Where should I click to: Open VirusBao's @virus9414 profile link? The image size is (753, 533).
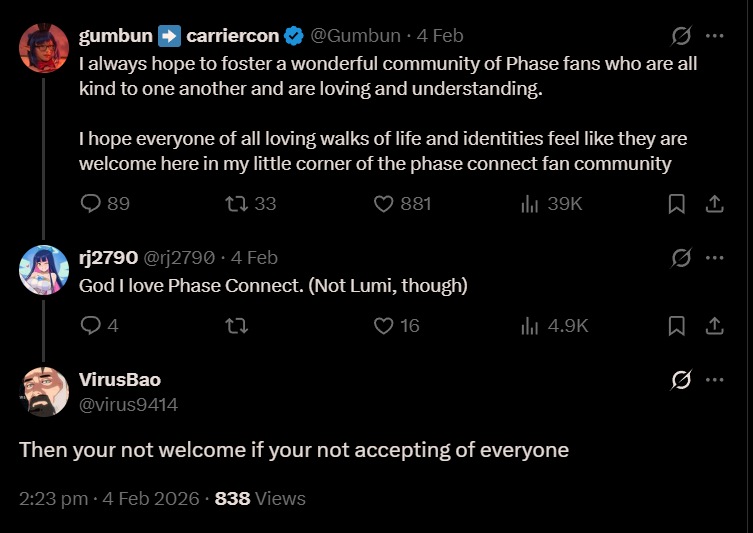tap(128, 404)
